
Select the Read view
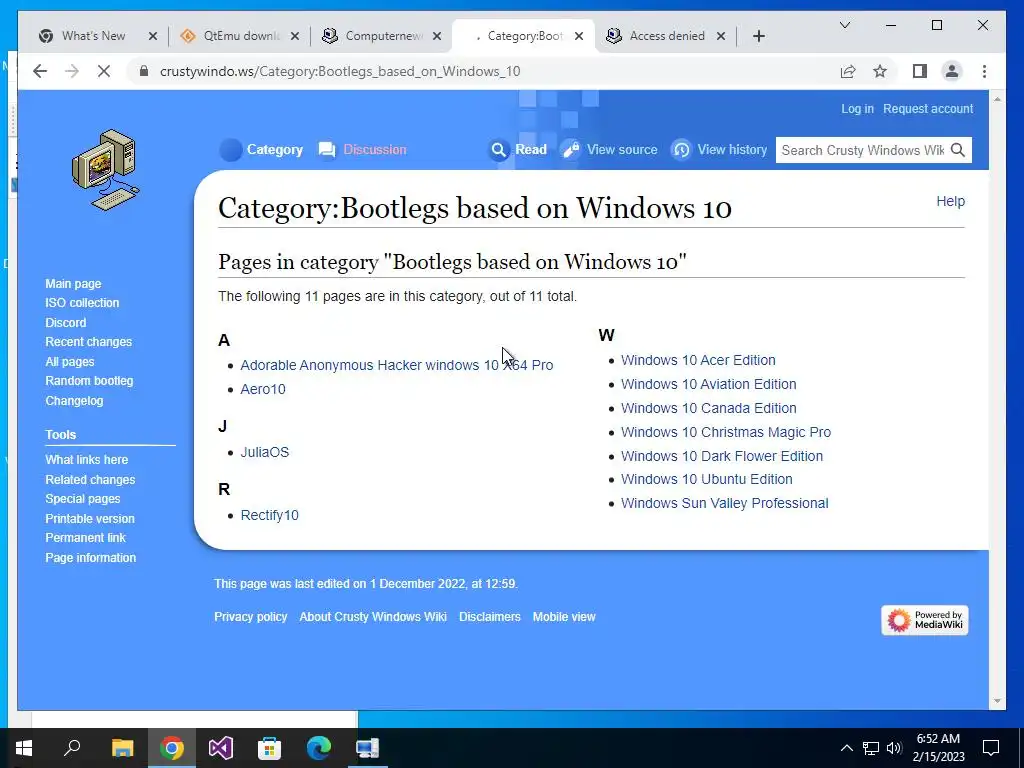(x=518, y=150)
